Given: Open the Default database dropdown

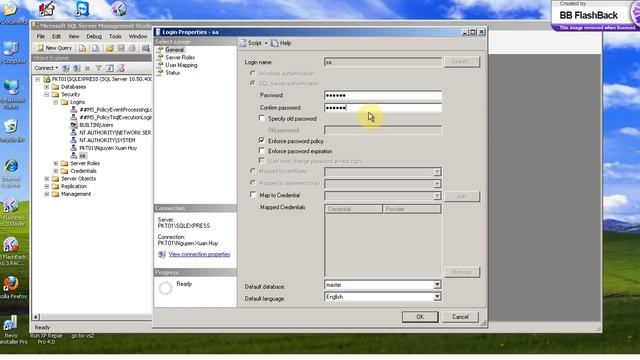Looking at the screenshot, I should pyautogui.click(x=437, y=284).
